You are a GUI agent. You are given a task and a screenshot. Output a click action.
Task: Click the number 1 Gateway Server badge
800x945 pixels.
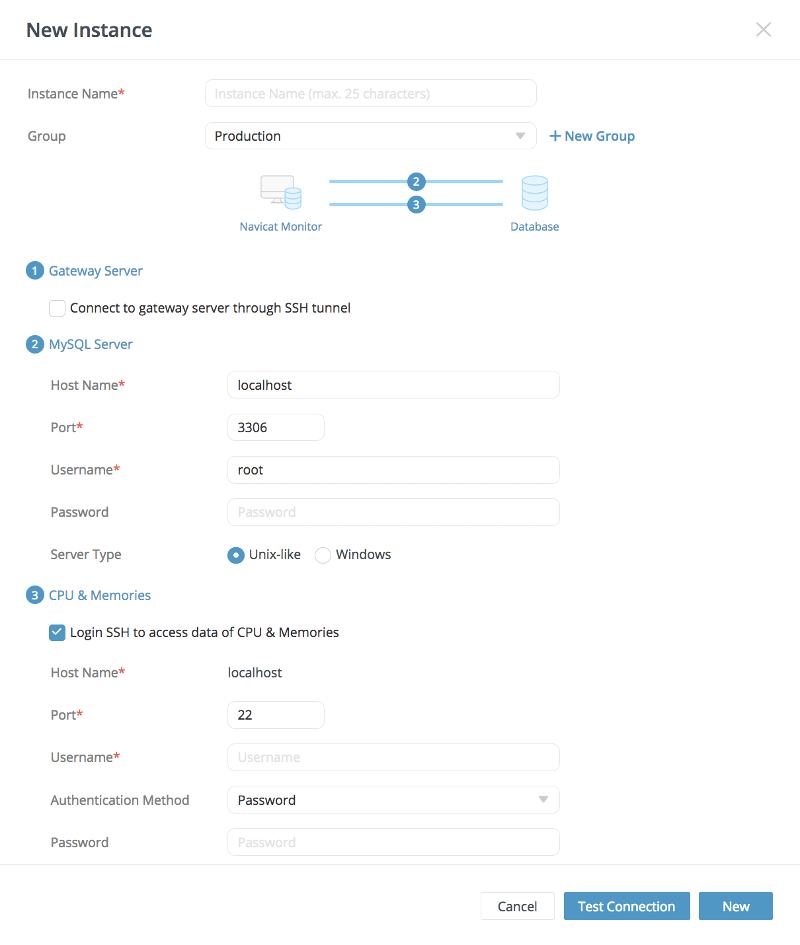click(35, 271)
